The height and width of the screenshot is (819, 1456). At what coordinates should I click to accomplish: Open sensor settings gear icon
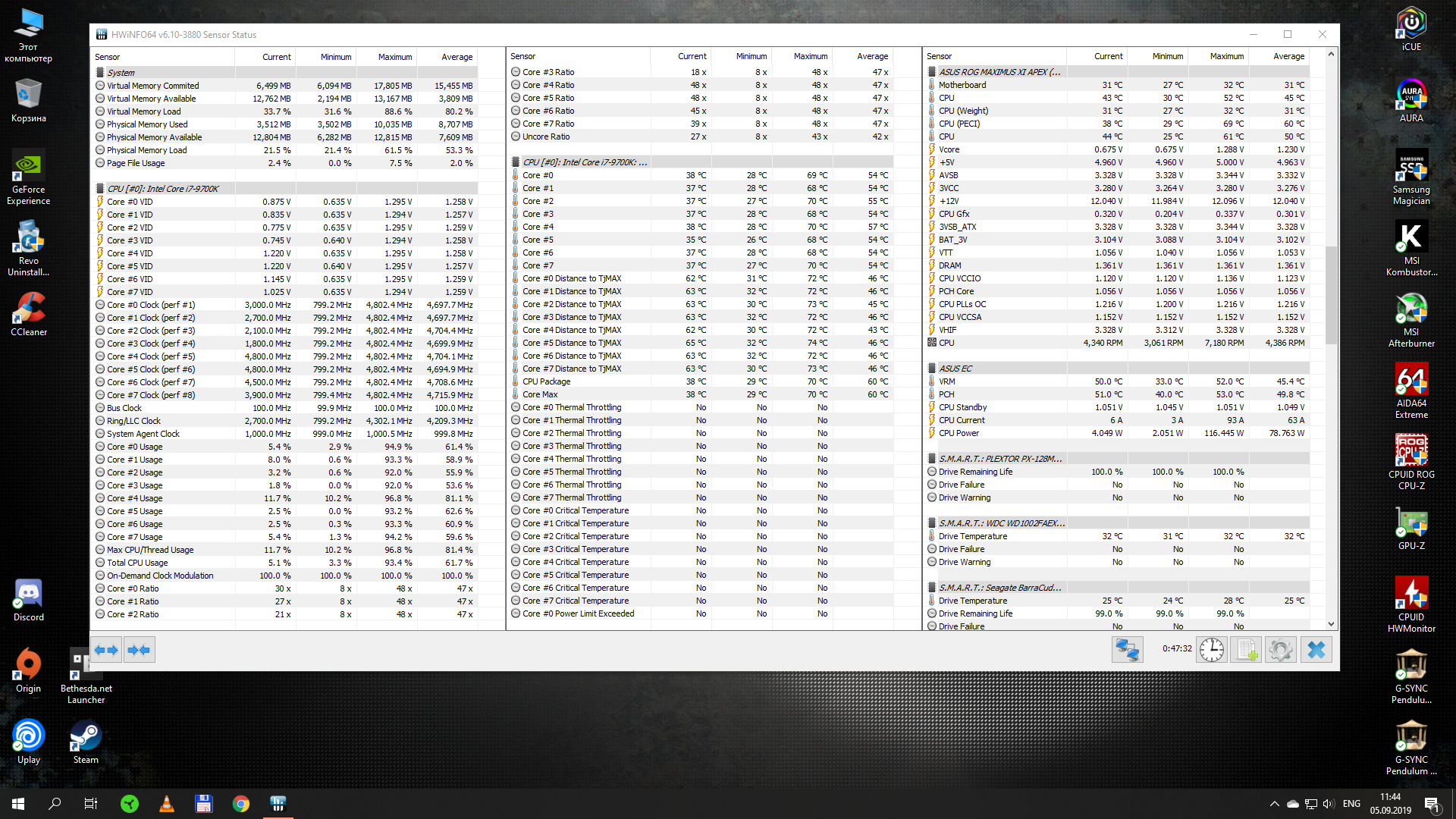(1281, 650)
